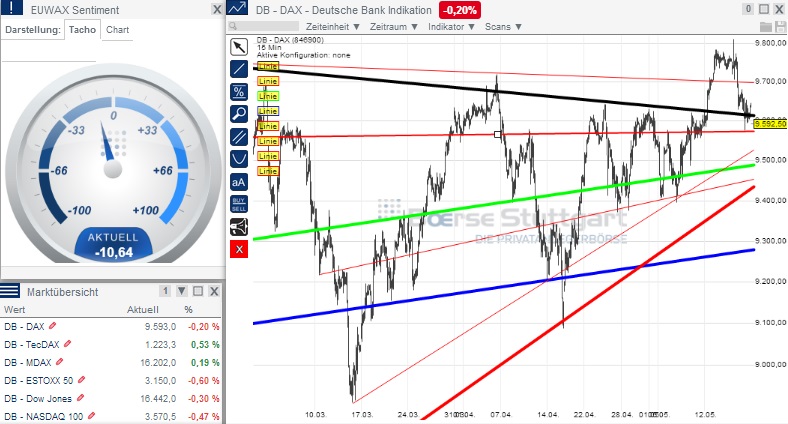Click the pencil icon next to DB - ESTOXX 50
Screen dimensions: 788x424
point(81,380)
